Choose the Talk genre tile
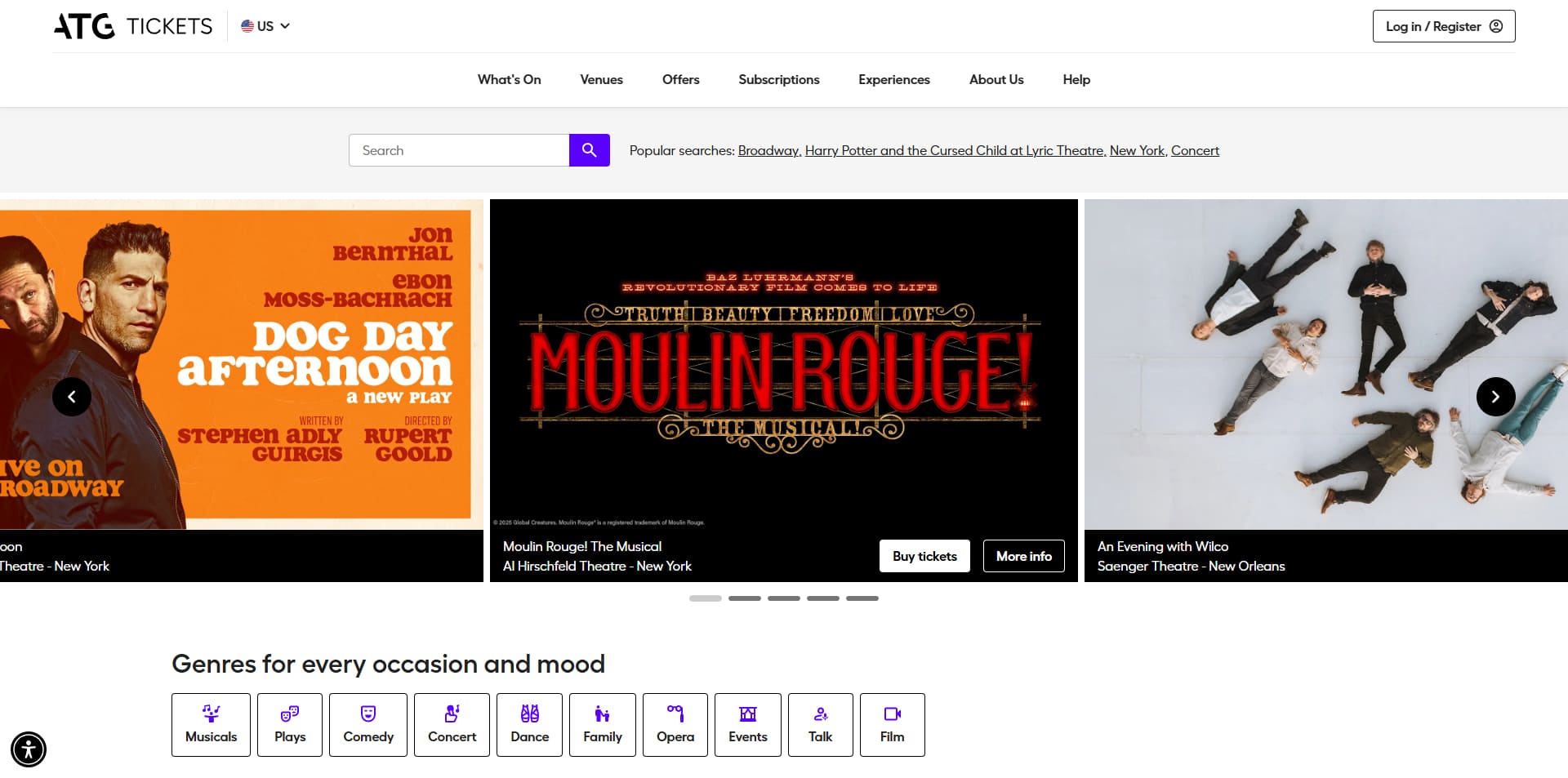The image size is (1568, 778). (821, 725)
